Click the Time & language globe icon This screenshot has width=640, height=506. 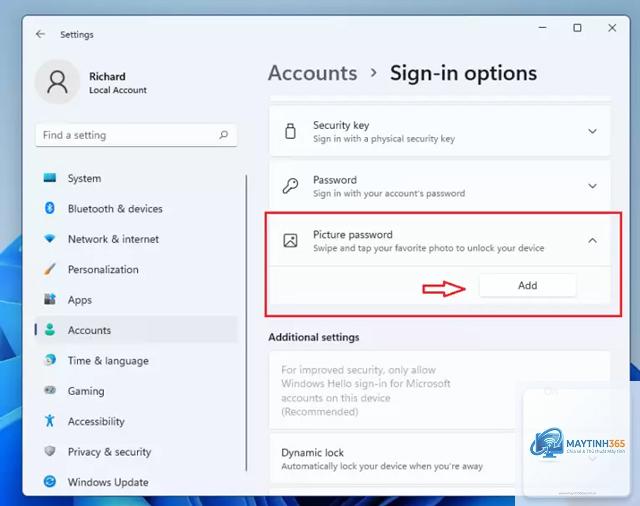pyautogui.click(x=50, y=360)
